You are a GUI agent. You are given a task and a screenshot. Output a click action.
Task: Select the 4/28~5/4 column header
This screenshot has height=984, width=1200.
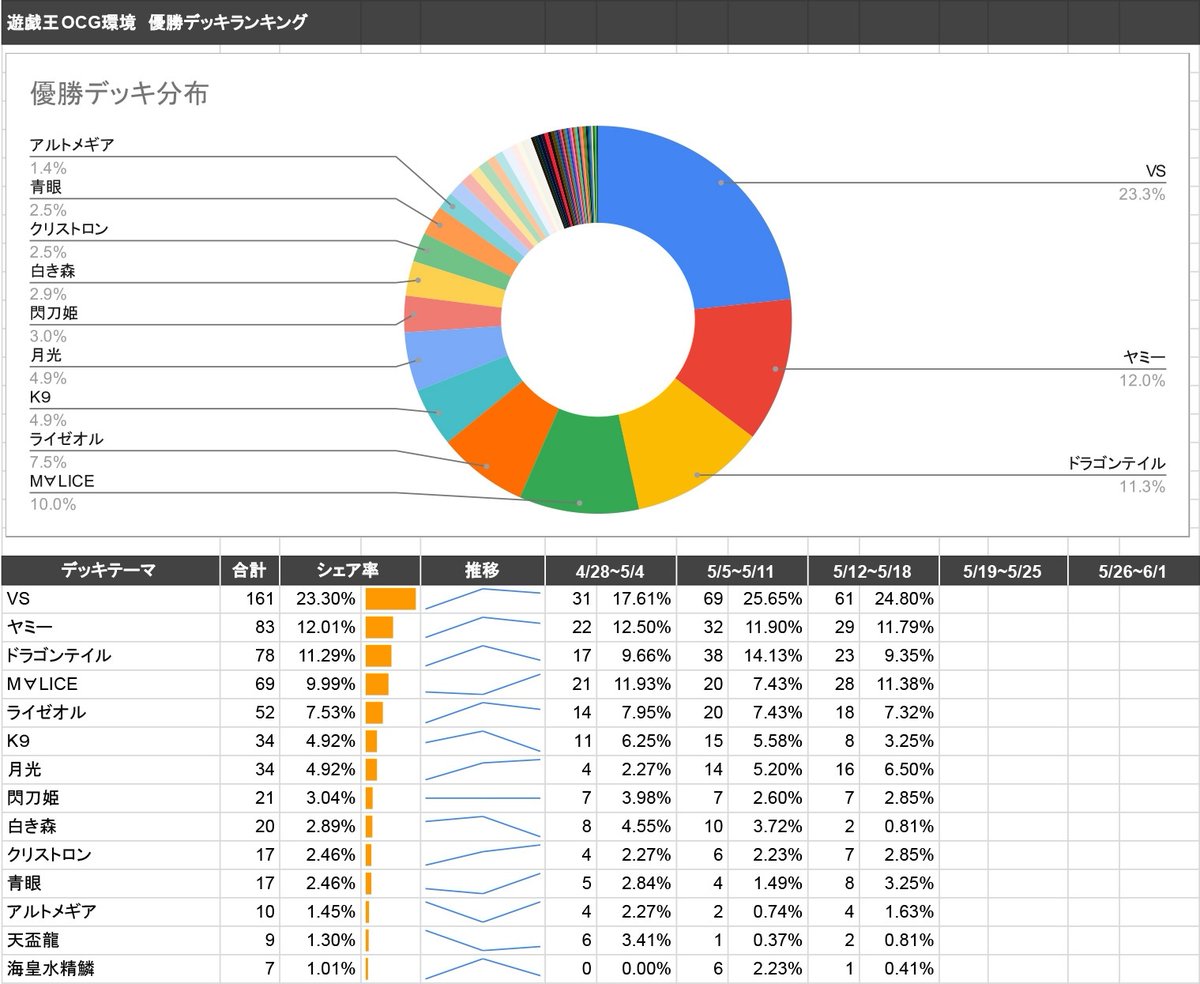point(610,570)
